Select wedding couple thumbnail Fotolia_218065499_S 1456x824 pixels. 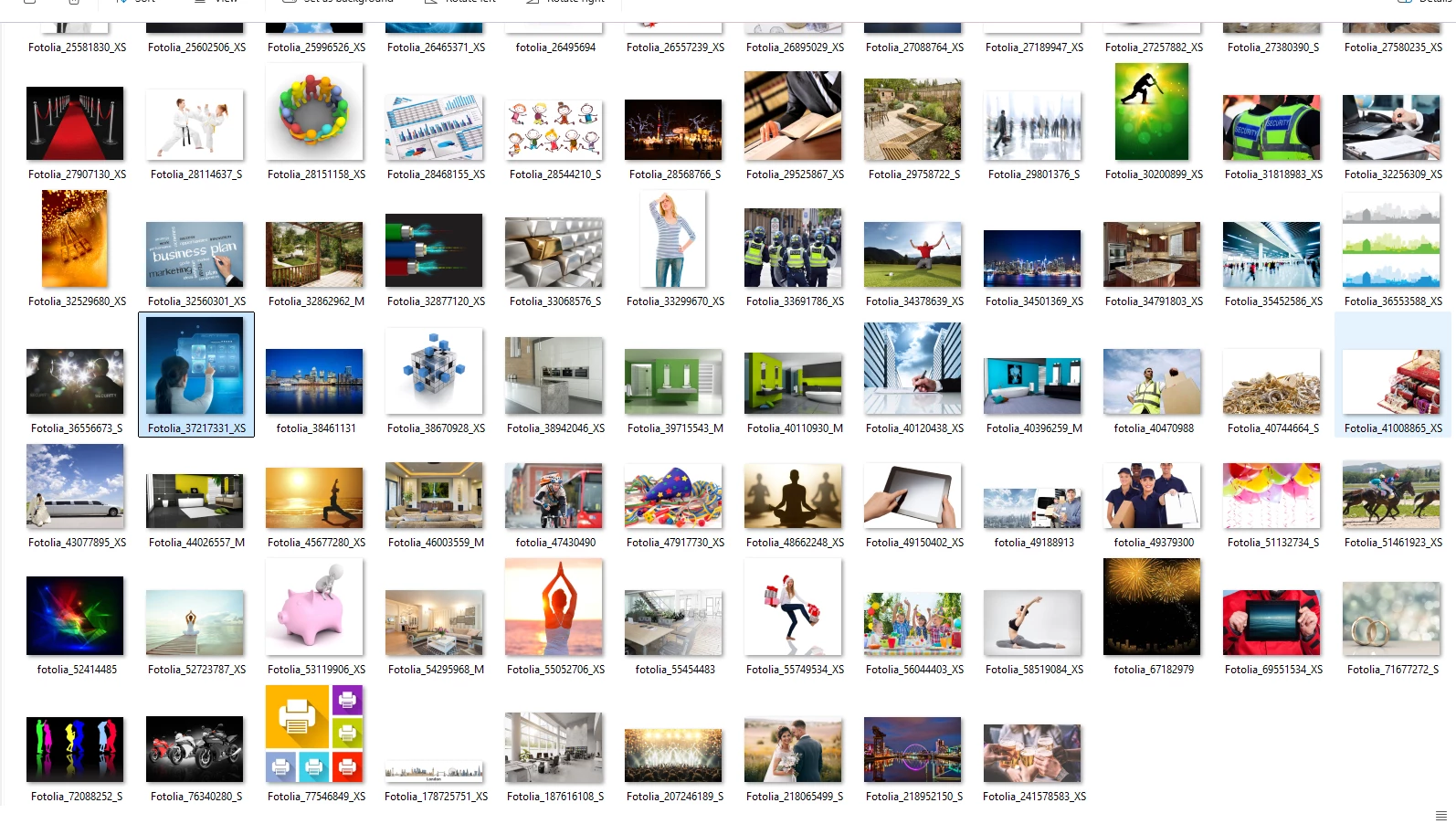pos(793,750)
